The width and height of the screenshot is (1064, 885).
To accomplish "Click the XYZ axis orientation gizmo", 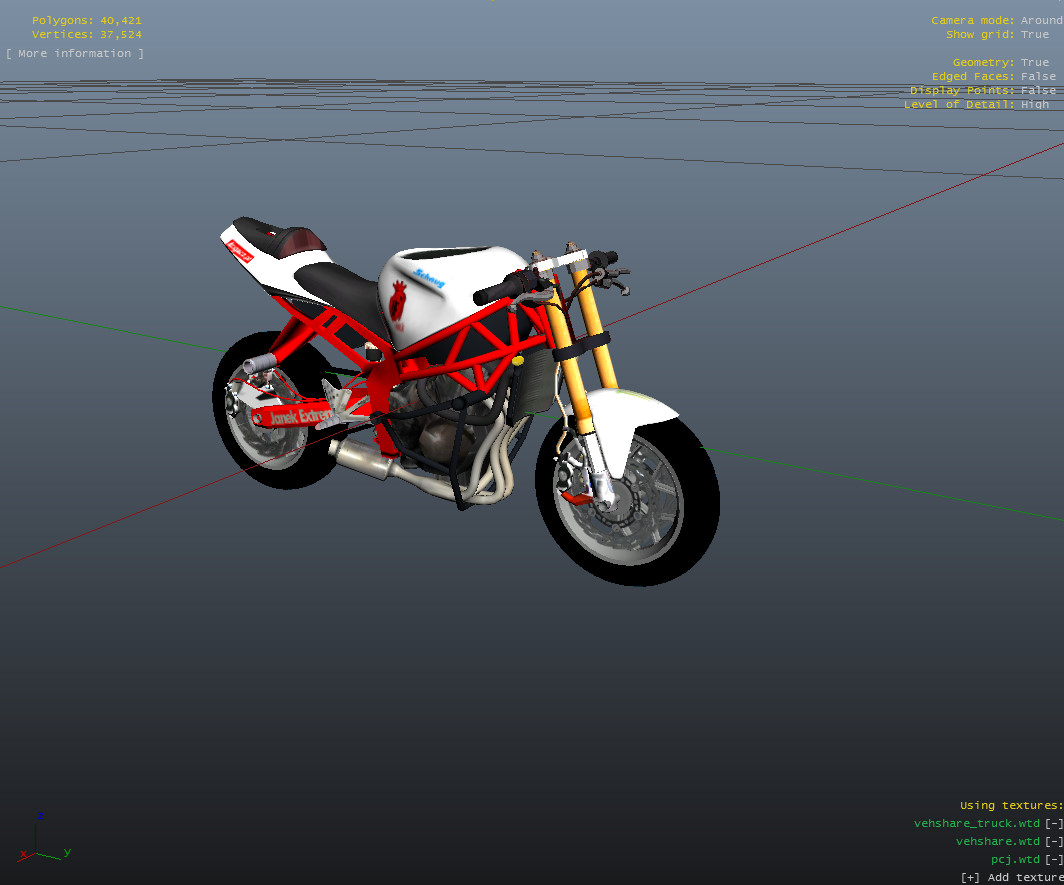I will tap(40, 840).
